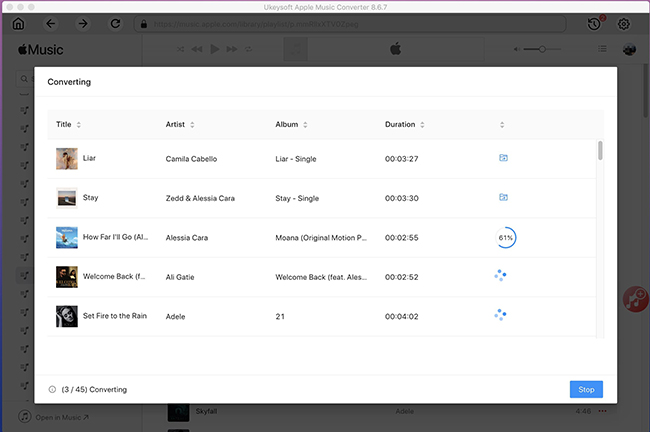Open settings via the gear icon
Image resolution: width=650 pixels, height=432 pixels.
pos(623,24)
